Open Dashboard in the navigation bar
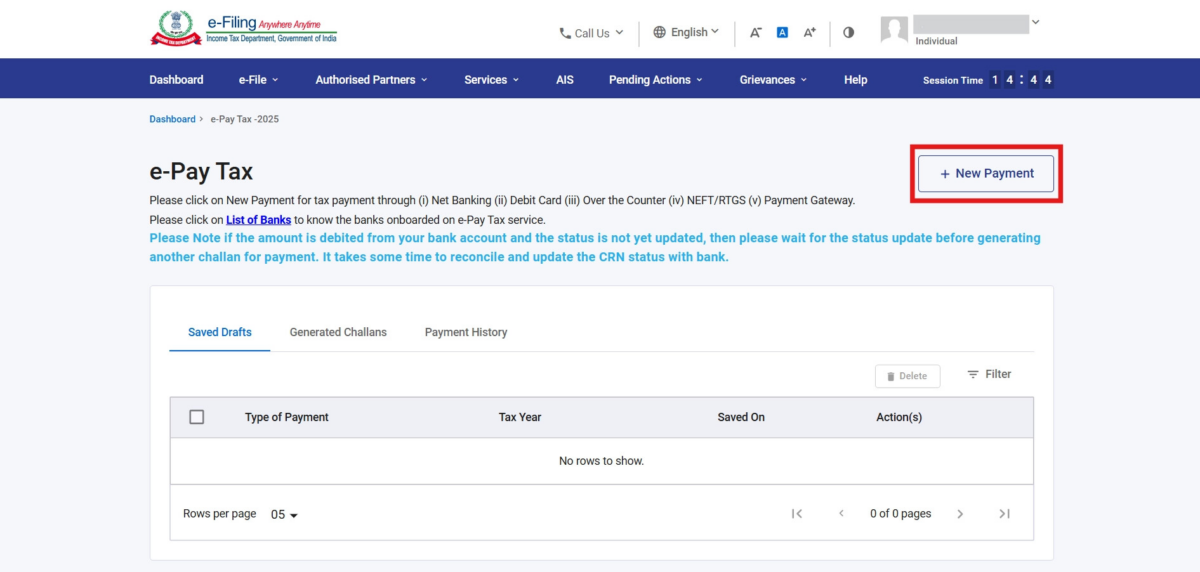1200x572 pixels. coord(176,80)
